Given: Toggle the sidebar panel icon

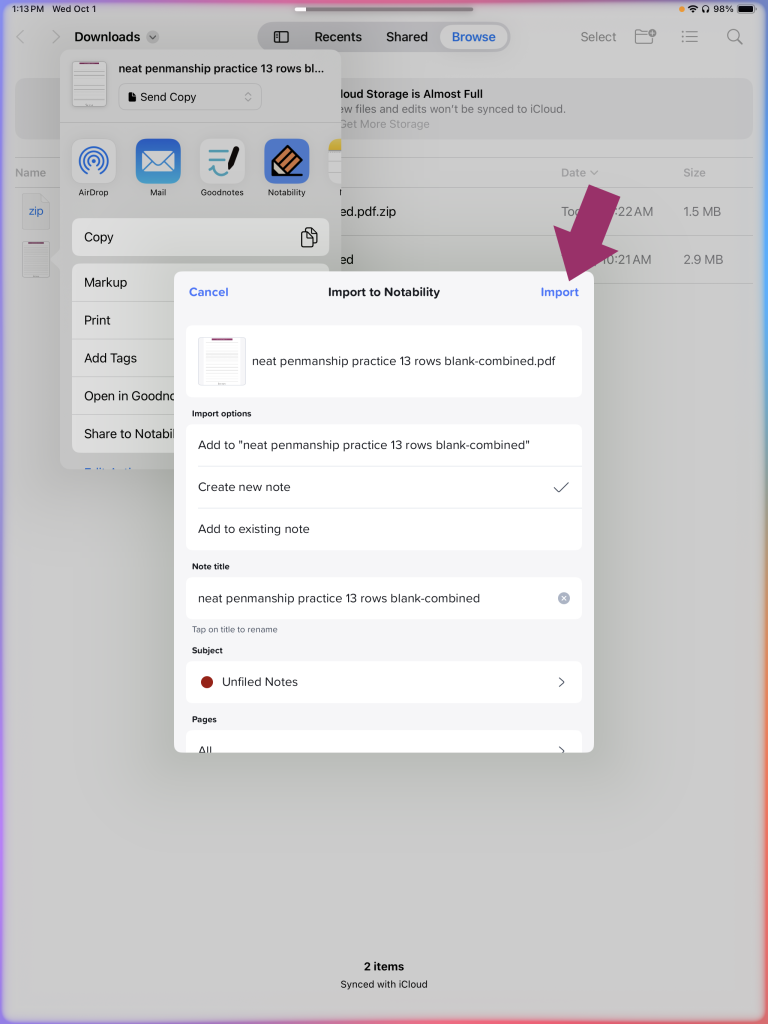Looking at the screenshot, I should [x=281, y=37].
